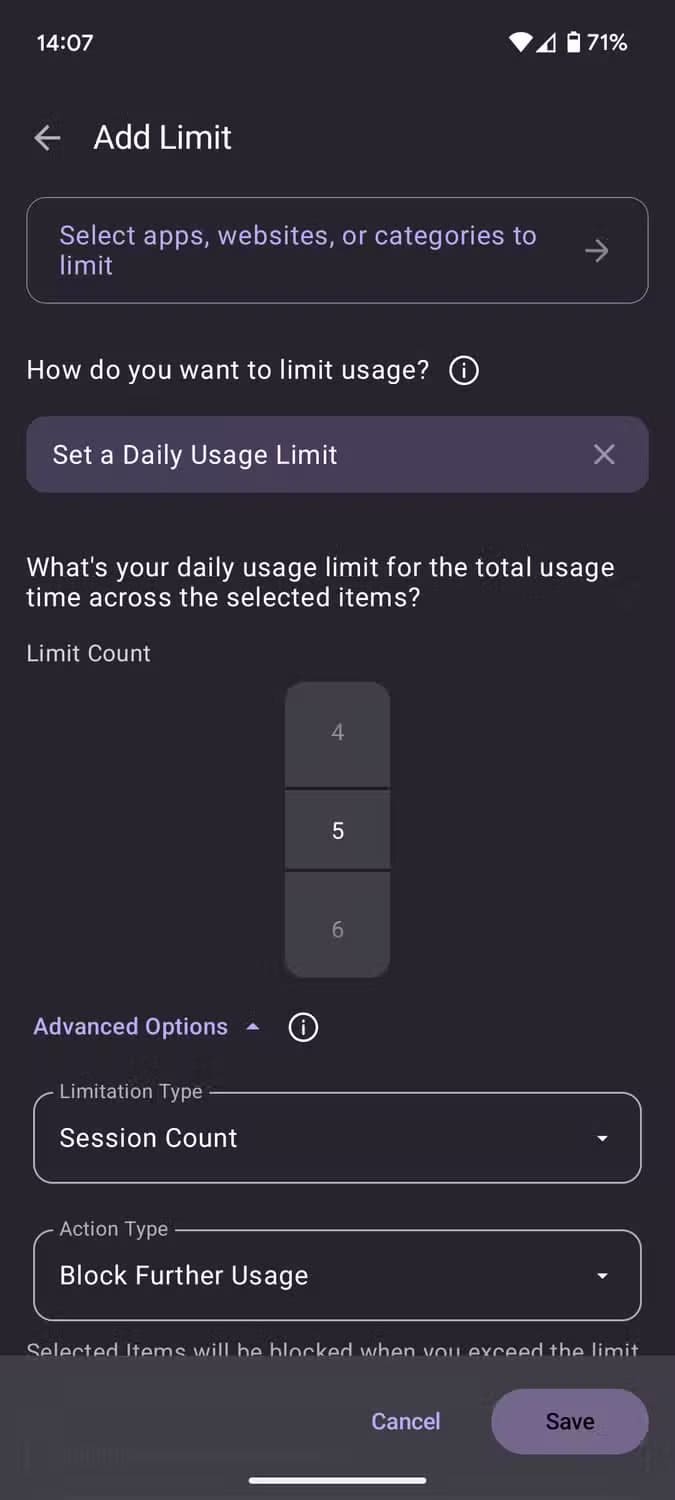Tap the battery status icon
The image size is (675, 1500).
(x=574, y=42)
